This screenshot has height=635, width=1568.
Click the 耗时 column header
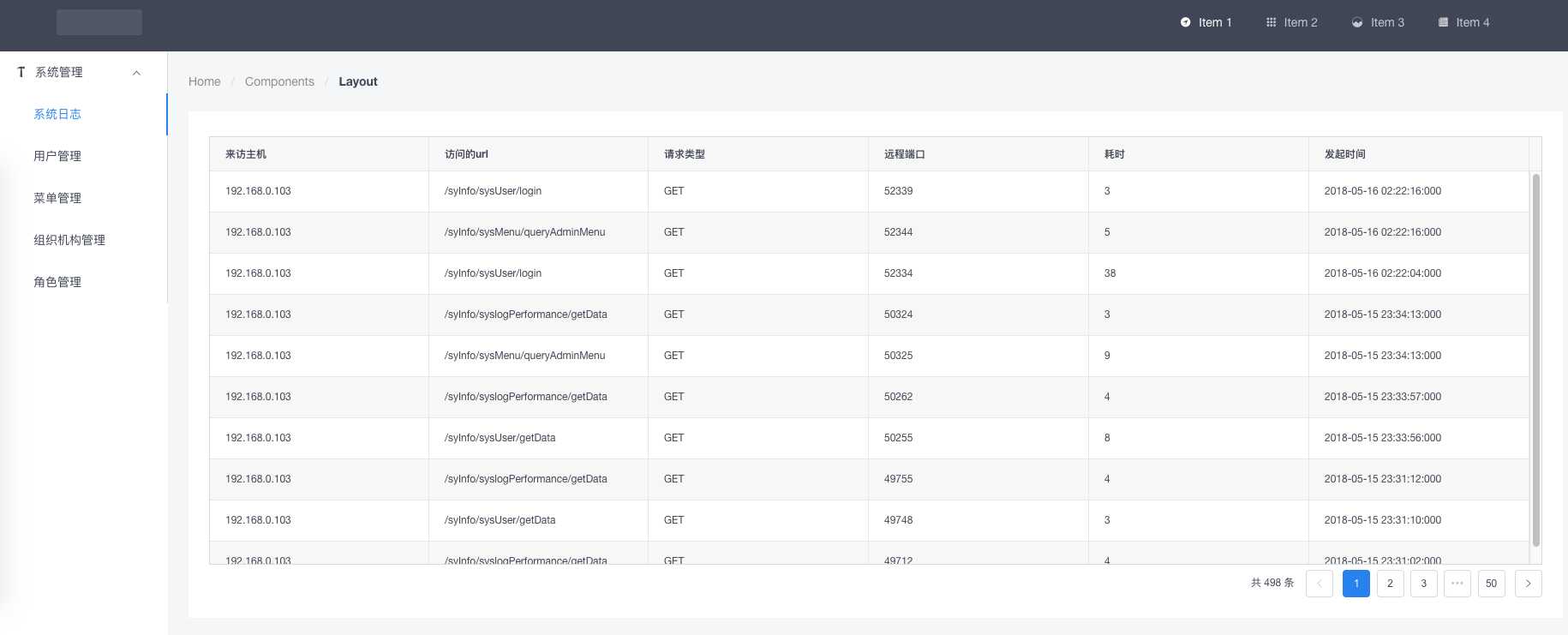tap(1199, 154)
